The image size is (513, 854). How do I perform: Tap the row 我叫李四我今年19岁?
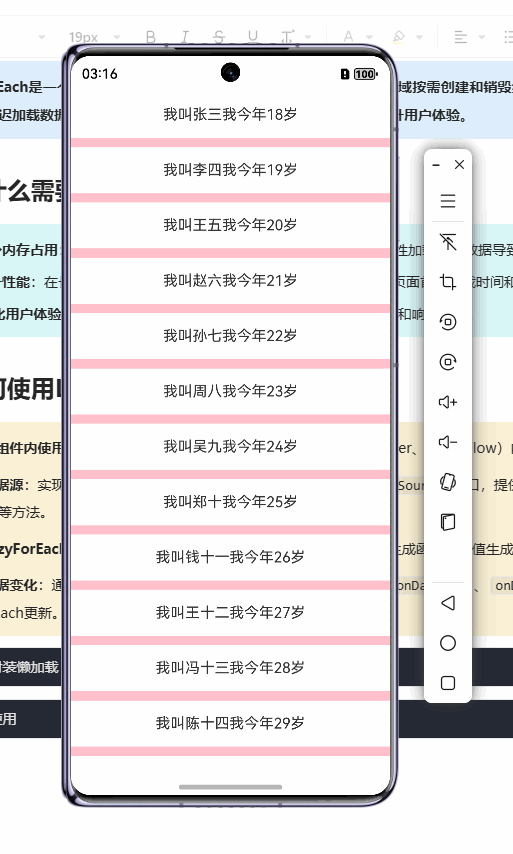click(x=230, y=170)
